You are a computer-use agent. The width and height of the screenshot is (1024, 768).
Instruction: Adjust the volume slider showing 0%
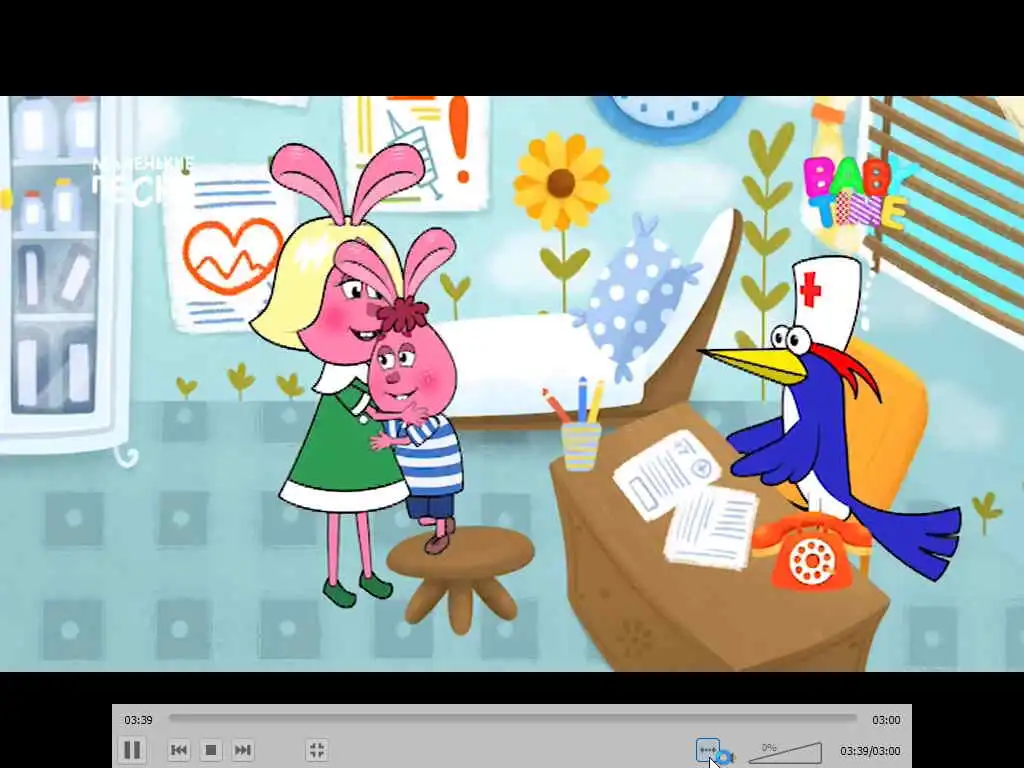coord(784,752)
